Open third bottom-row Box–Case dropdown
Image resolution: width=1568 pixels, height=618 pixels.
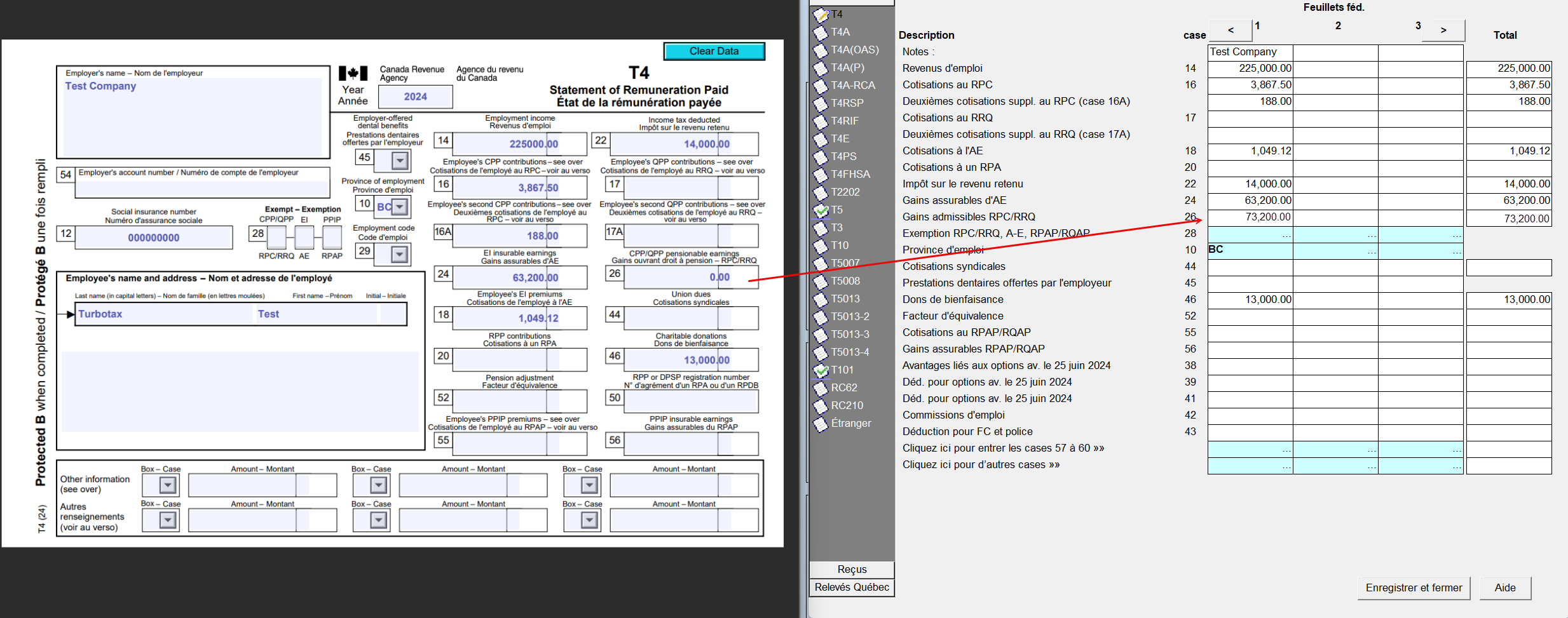point(590,520)
